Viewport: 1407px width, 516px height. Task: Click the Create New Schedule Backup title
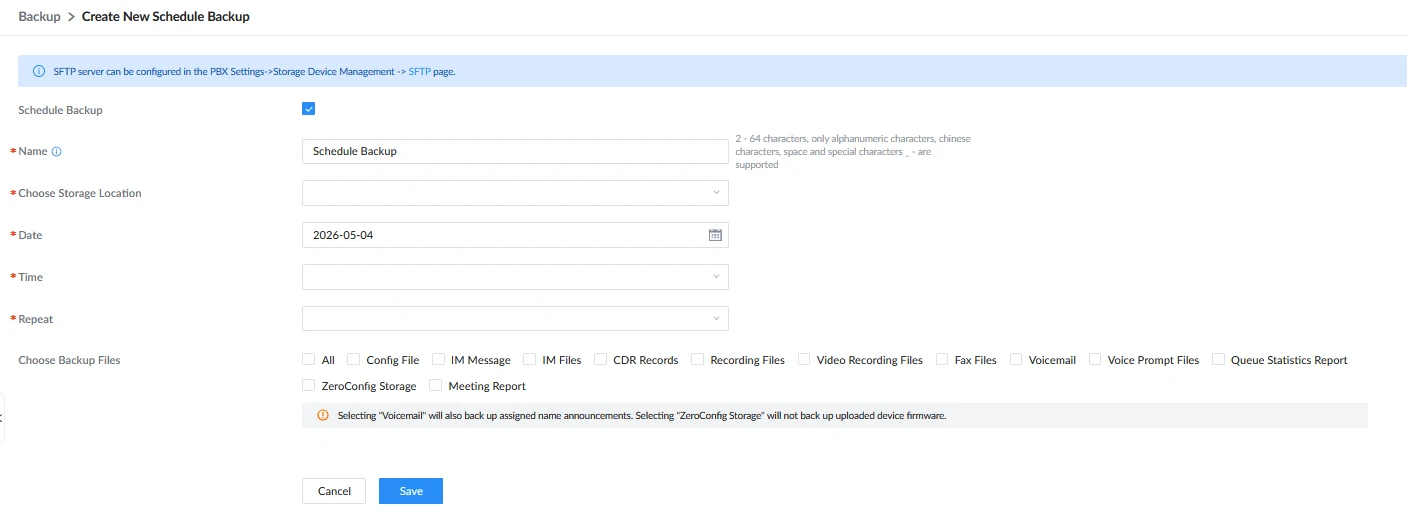pyautogui.click(x=166, y=16)
